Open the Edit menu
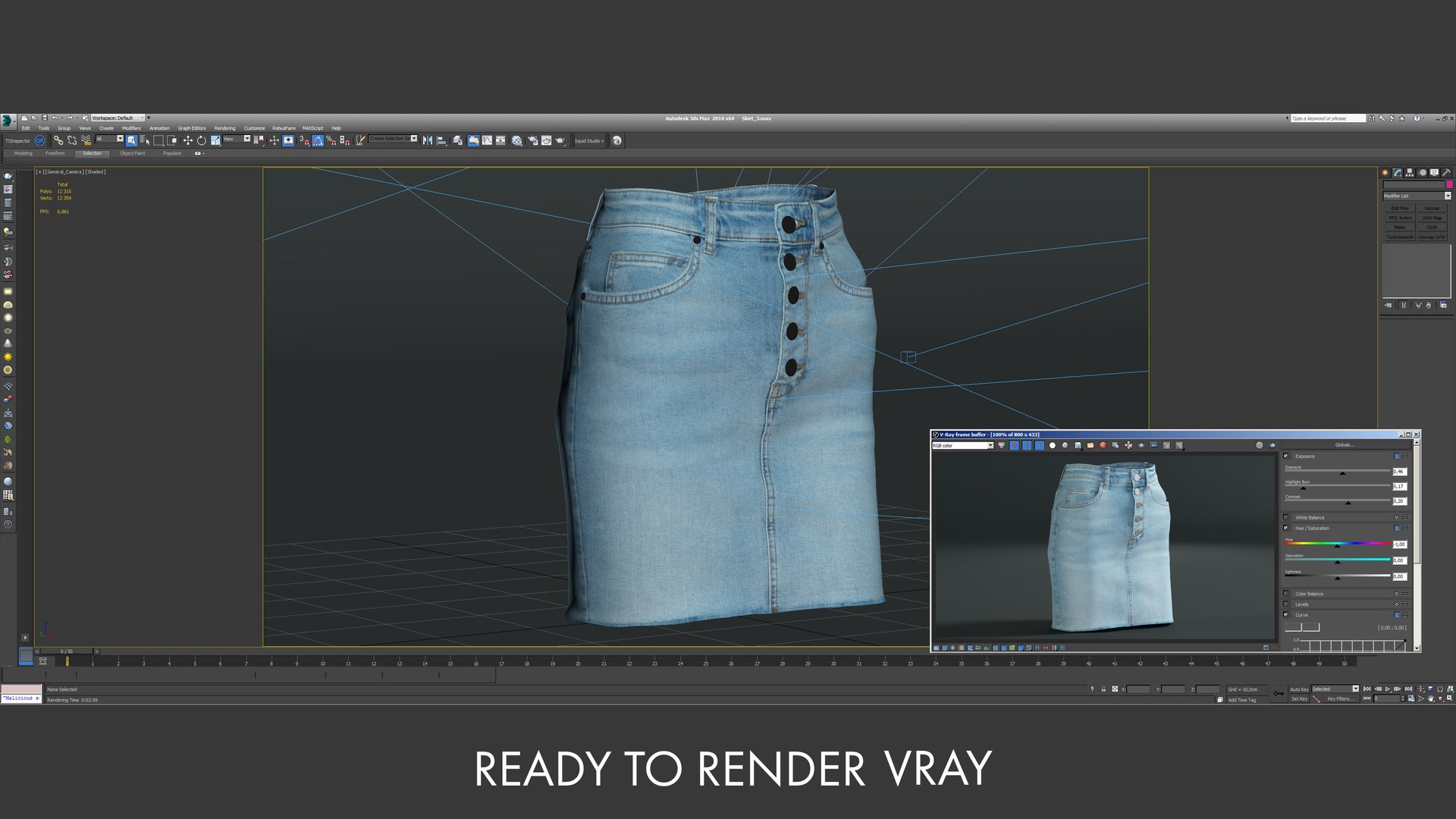The width and height of the screenshot is (1456, 819). [x=26, y=128]
